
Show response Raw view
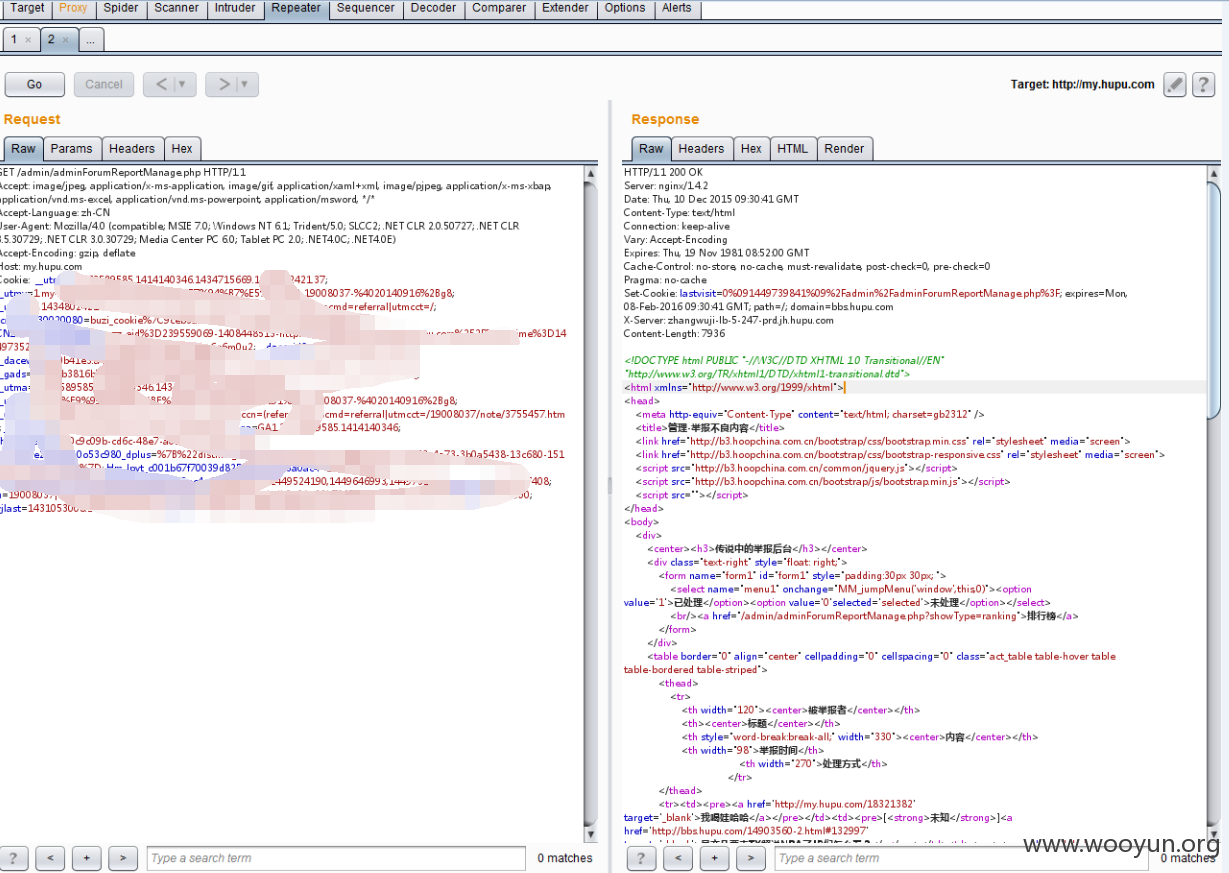651,149
